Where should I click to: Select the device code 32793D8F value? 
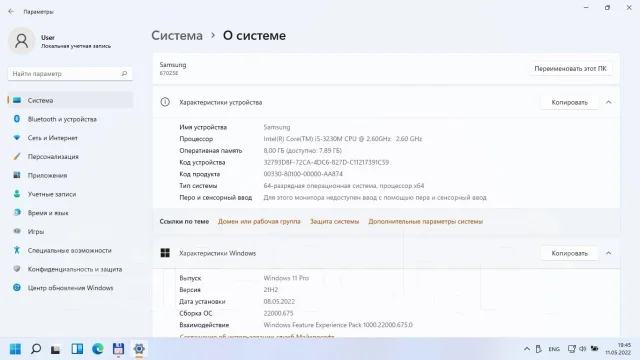(326, 162)
